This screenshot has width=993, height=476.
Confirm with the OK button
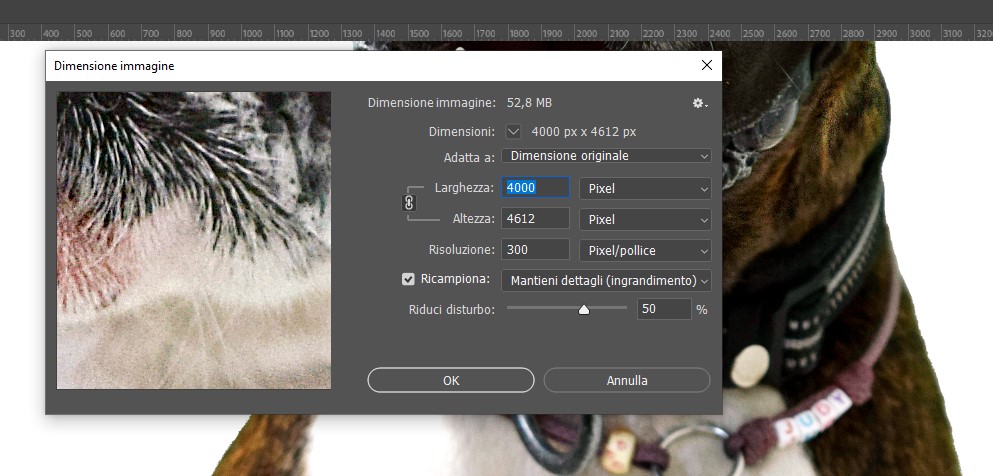click(451, 380)
